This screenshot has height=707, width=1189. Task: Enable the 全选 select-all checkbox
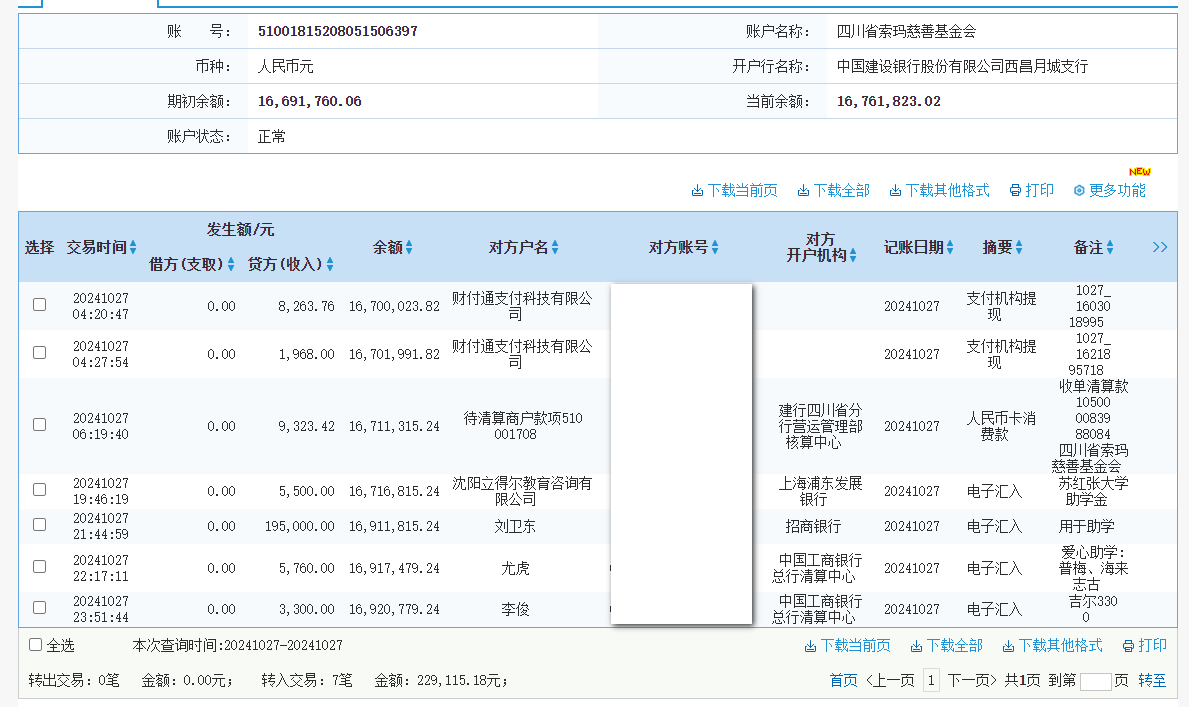[35, 645]
